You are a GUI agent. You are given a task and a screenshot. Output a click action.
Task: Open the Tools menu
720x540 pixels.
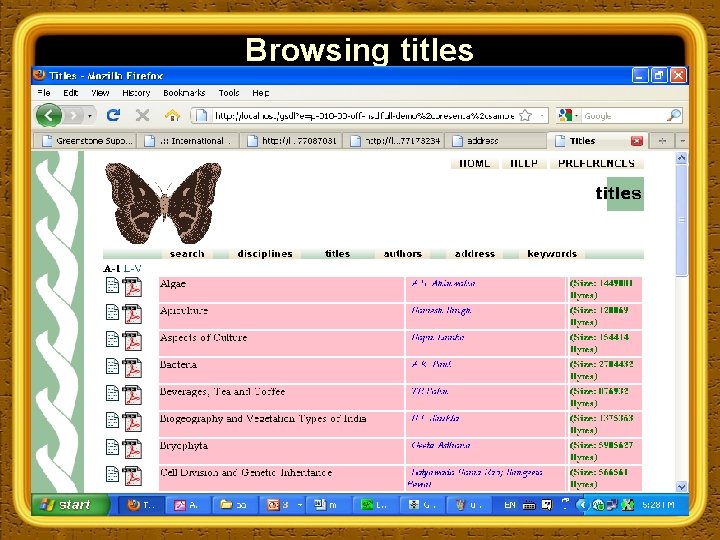tap(229, 93)
